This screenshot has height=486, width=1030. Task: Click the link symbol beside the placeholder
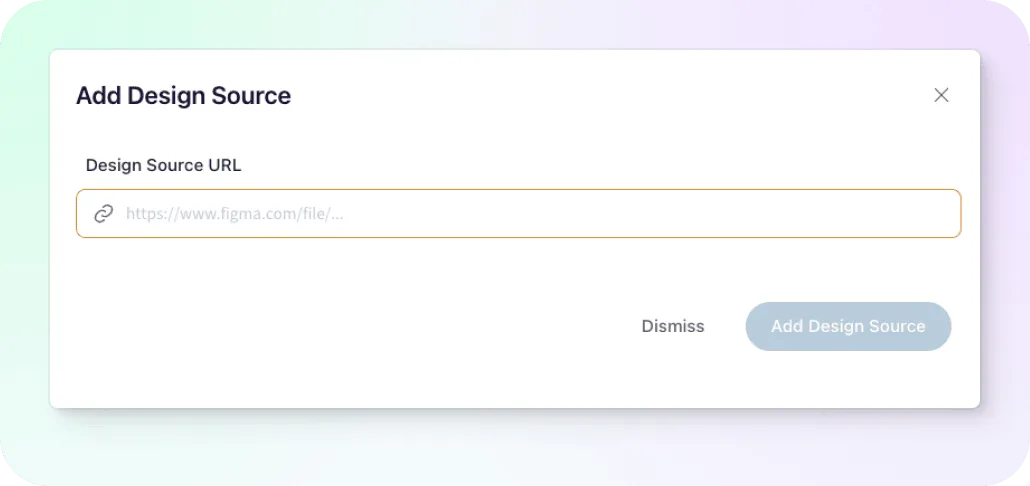pyautogui.click(x=103, y=213)
